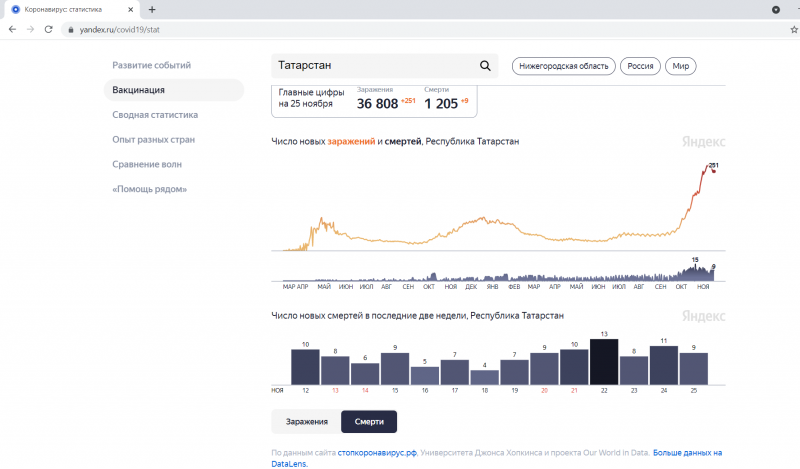The image size is (800, 469).
Task: Click the search magnifier icon
Action: click(485, 65)
